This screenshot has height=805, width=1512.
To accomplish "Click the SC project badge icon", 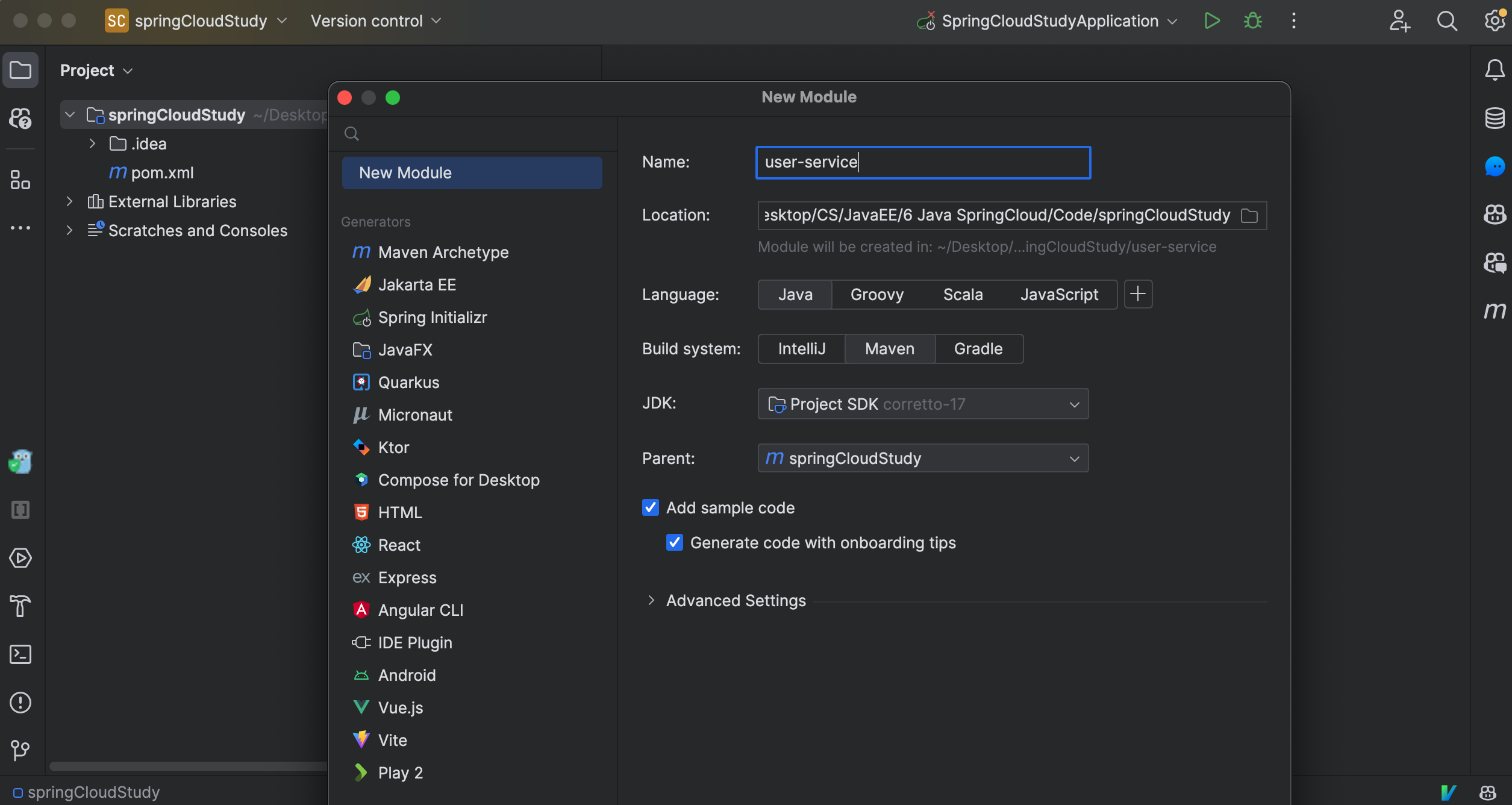I will 116,21.
